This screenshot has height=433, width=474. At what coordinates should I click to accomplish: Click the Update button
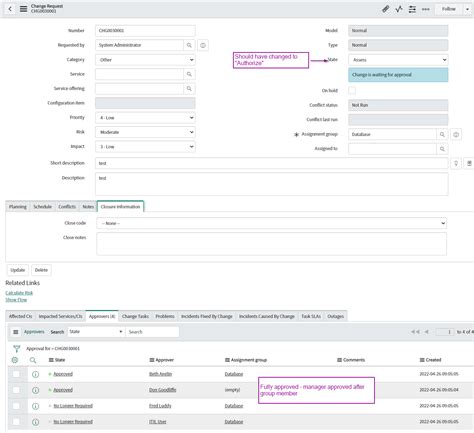click(x=18, y=270)
